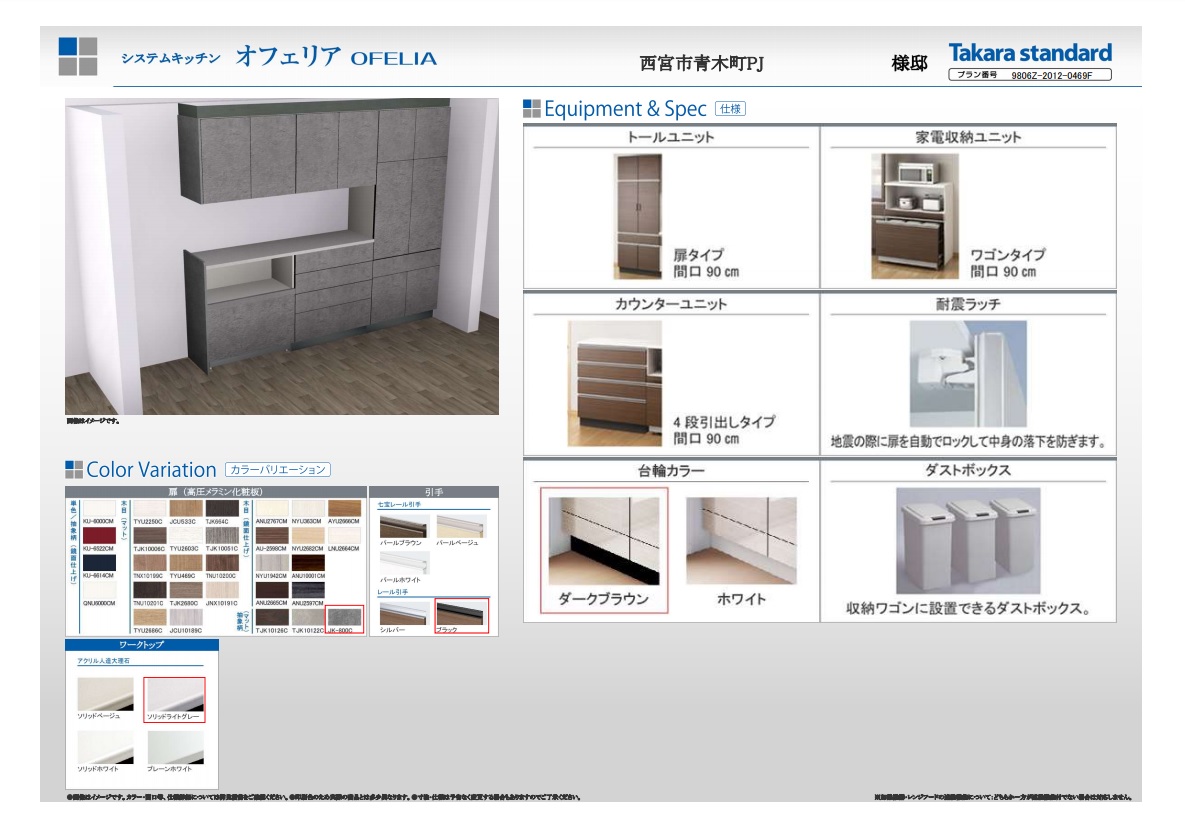This screenshot has height=833, width=1185.
Task: Click the 仕様 tag next to Equipment & Spec
Action: [730, 109]
